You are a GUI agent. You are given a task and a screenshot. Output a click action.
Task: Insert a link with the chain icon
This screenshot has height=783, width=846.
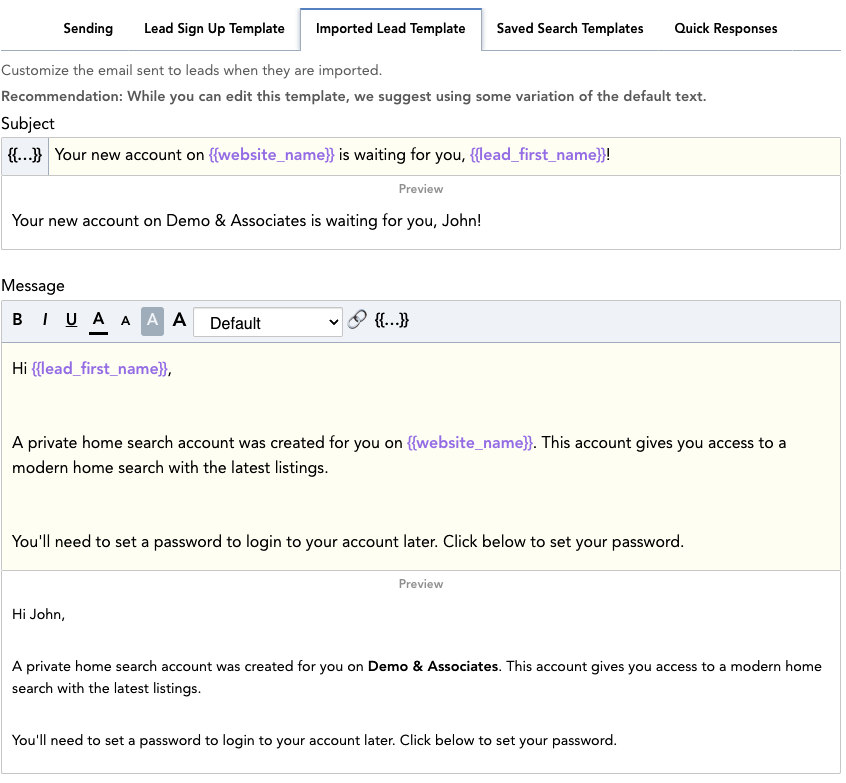click(357, 320)
